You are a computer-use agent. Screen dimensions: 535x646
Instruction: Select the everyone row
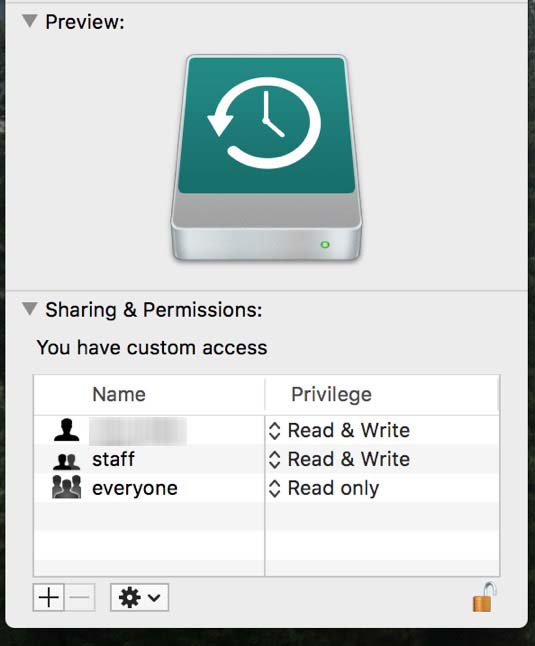pyautogui.click(x=266, y=488)
